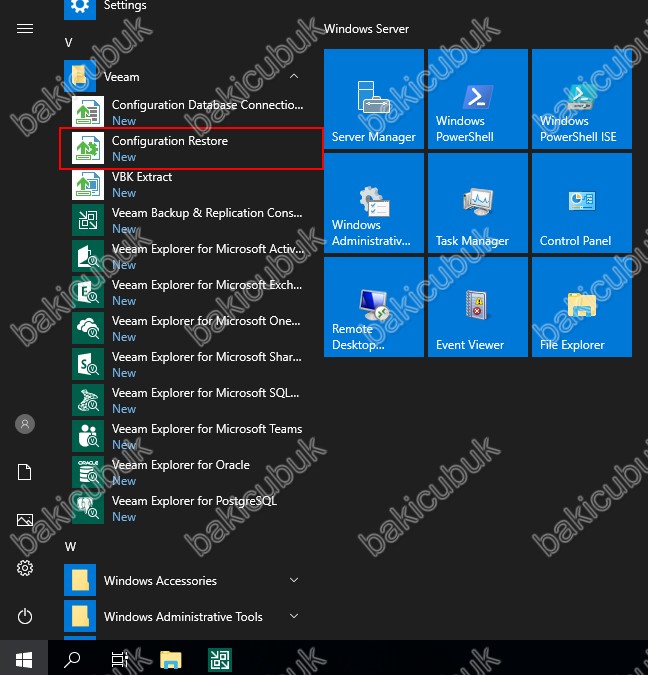The image size is (648, 675).
Task: Open the Event Viewer tile
Action: [478, 307]
